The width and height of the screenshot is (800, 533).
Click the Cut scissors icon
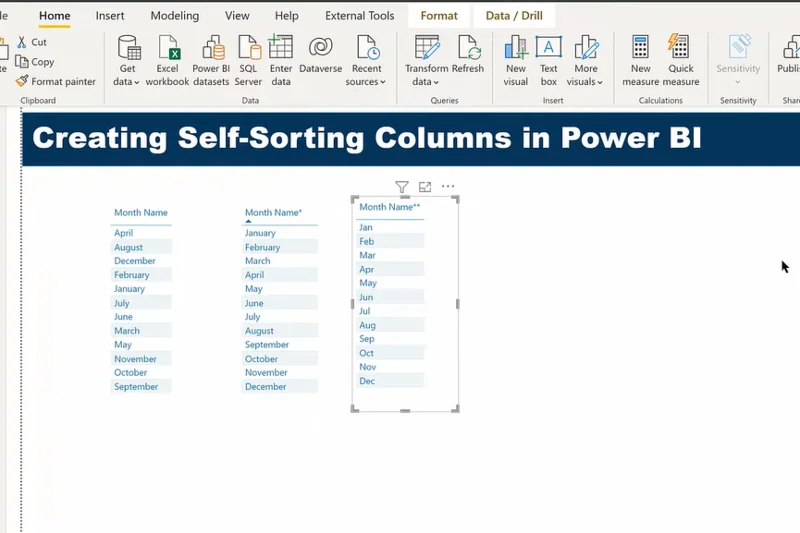[x=22, y=42]
